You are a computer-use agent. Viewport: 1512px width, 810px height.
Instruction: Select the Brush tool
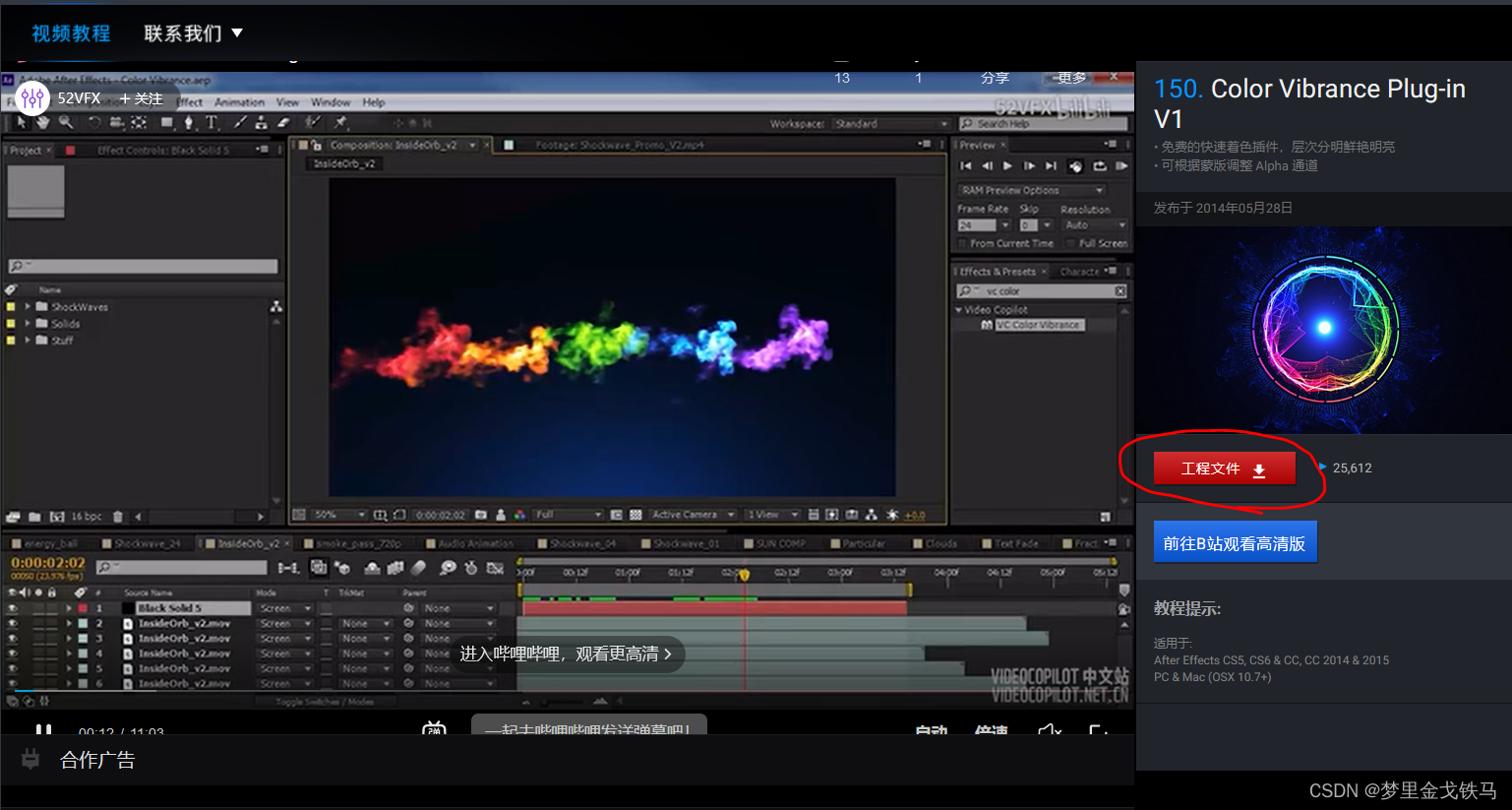pyautogui.click(x=240, y=123)
